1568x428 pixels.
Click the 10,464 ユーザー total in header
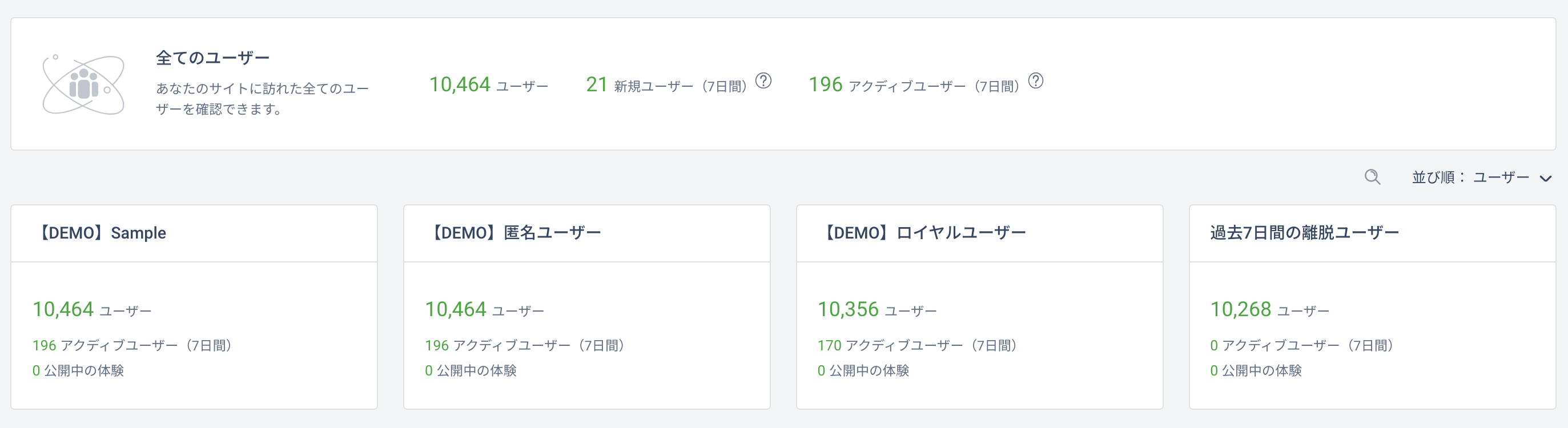click(x=489, y=84)
